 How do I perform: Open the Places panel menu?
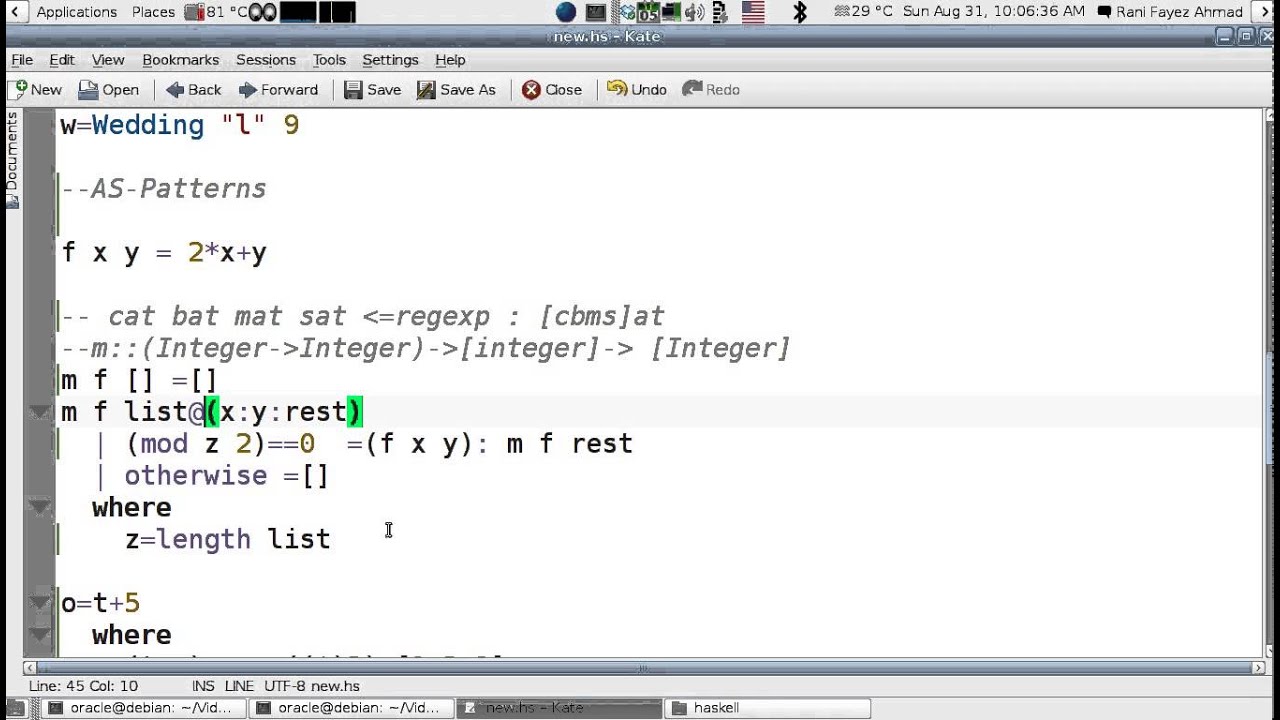[153, 12]
